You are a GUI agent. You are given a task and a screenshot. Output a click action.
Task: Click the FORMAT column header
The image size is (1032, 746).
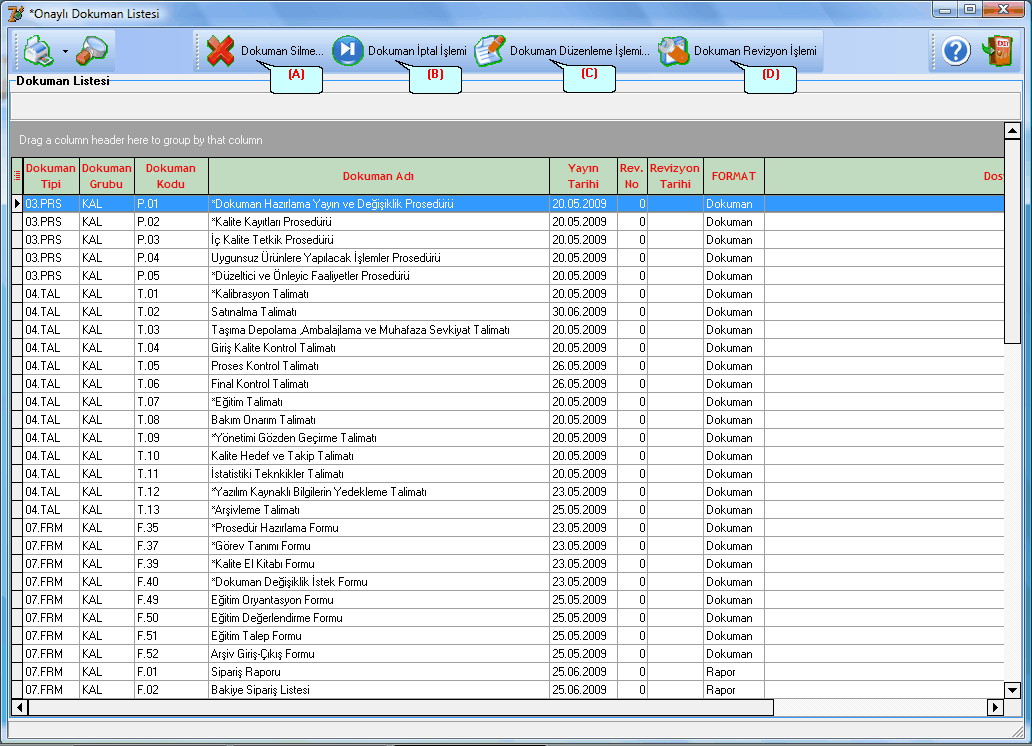click(734, 176)
